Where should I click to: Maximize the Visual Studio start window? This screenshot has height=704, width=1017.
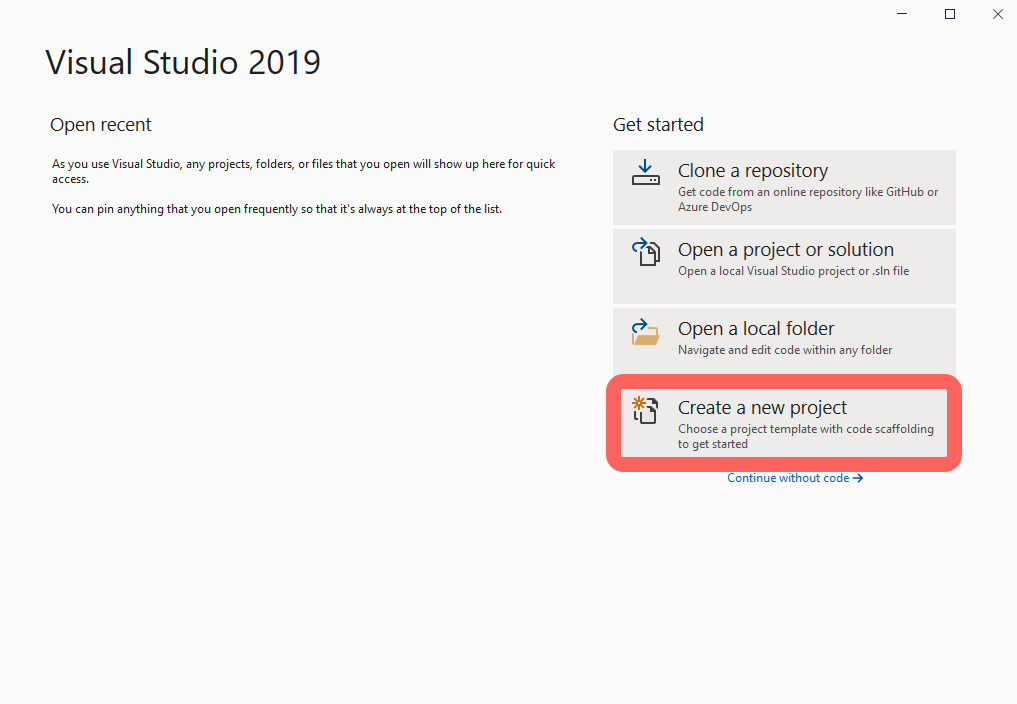[950, 14]
